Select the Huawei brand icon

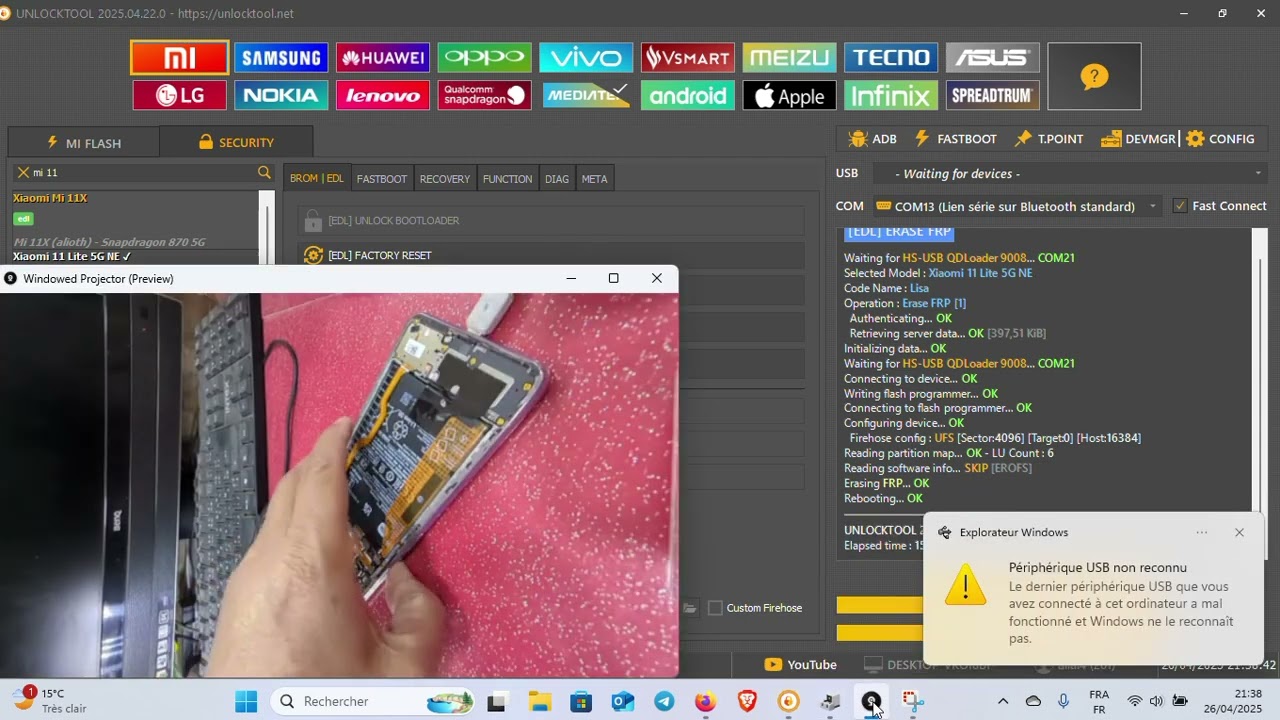pos(383,58)
